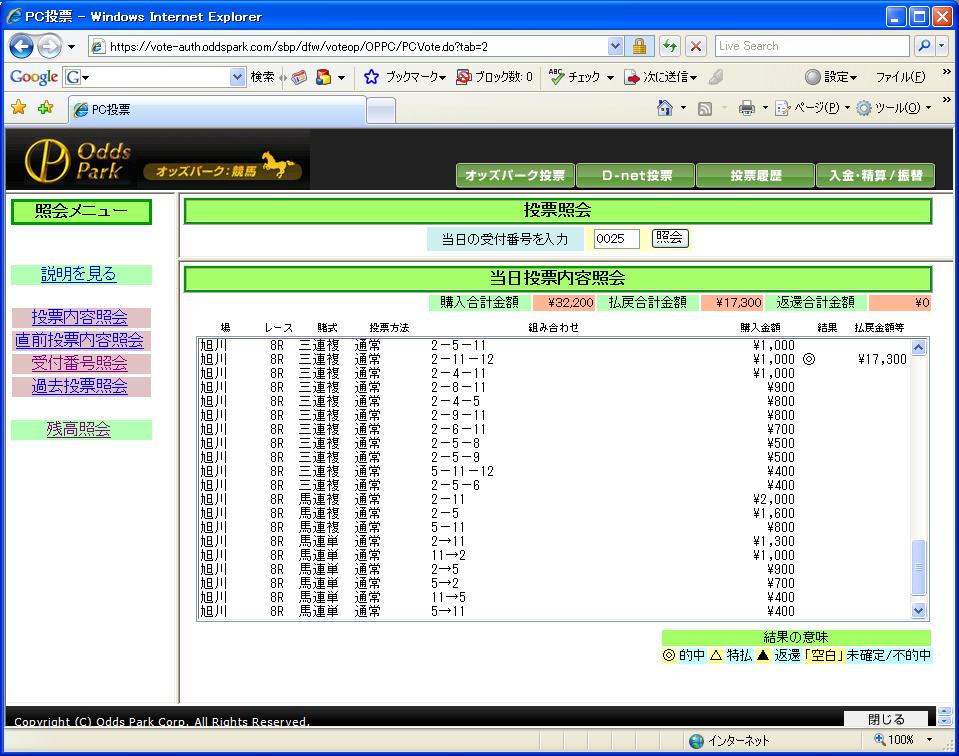Open a new blank browser tab
Screen dimensions: 959x756
coord(381,111)
